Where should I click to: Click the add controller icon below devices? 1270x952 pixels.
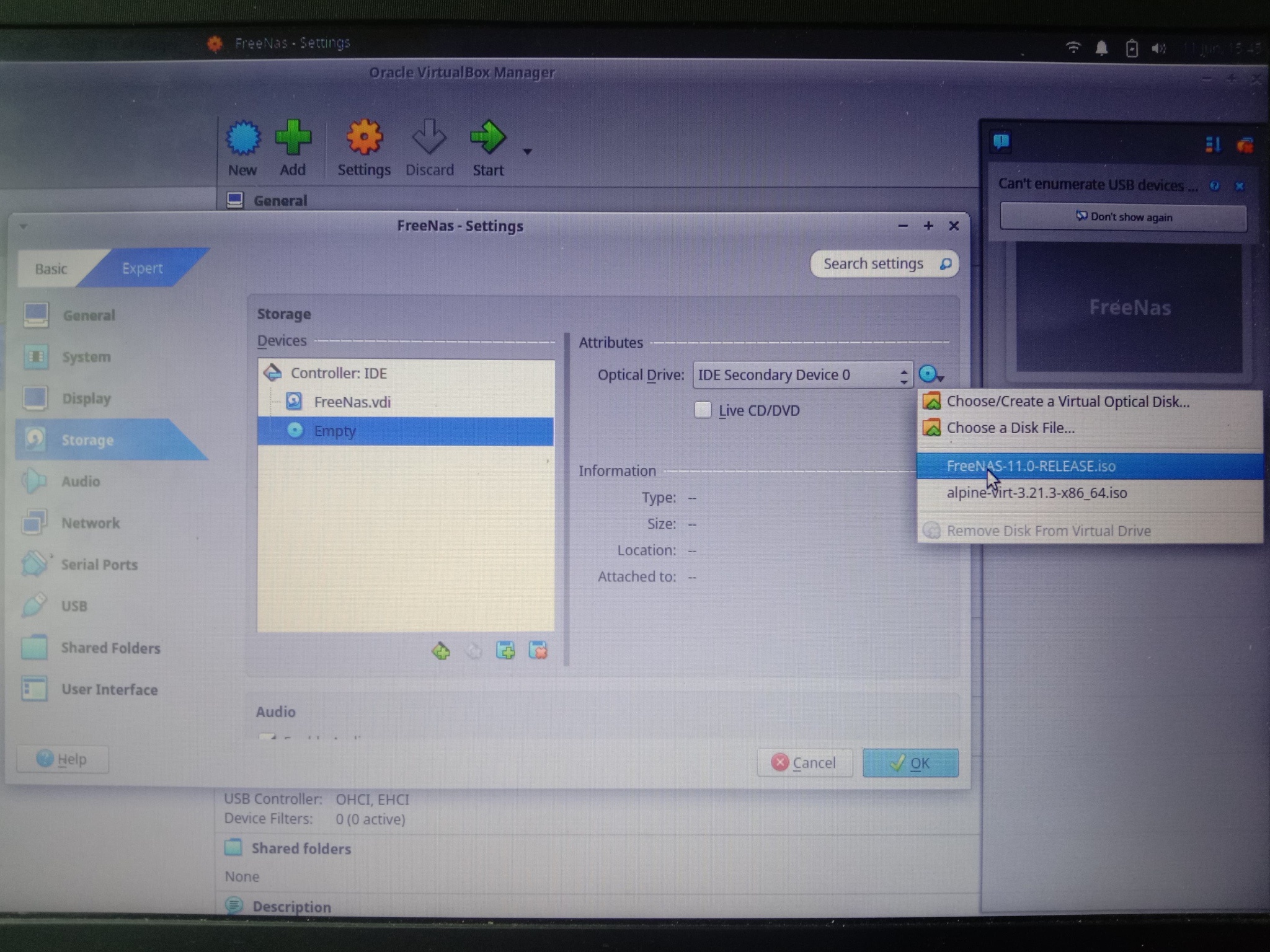(x=441, y=651)
